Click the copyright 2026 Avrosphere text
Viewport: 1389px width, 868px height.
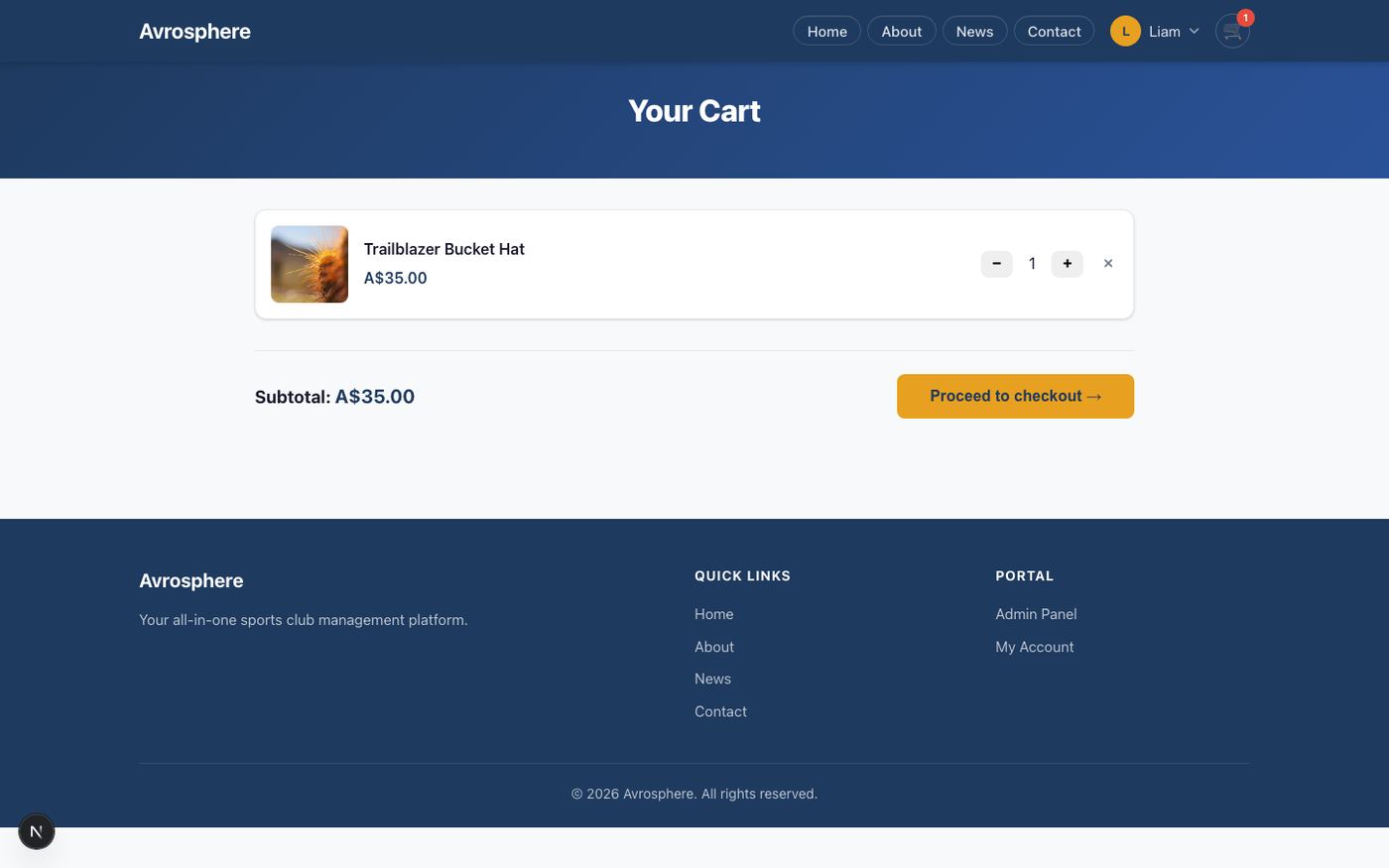pyautogui.click(x=694, y=794)
